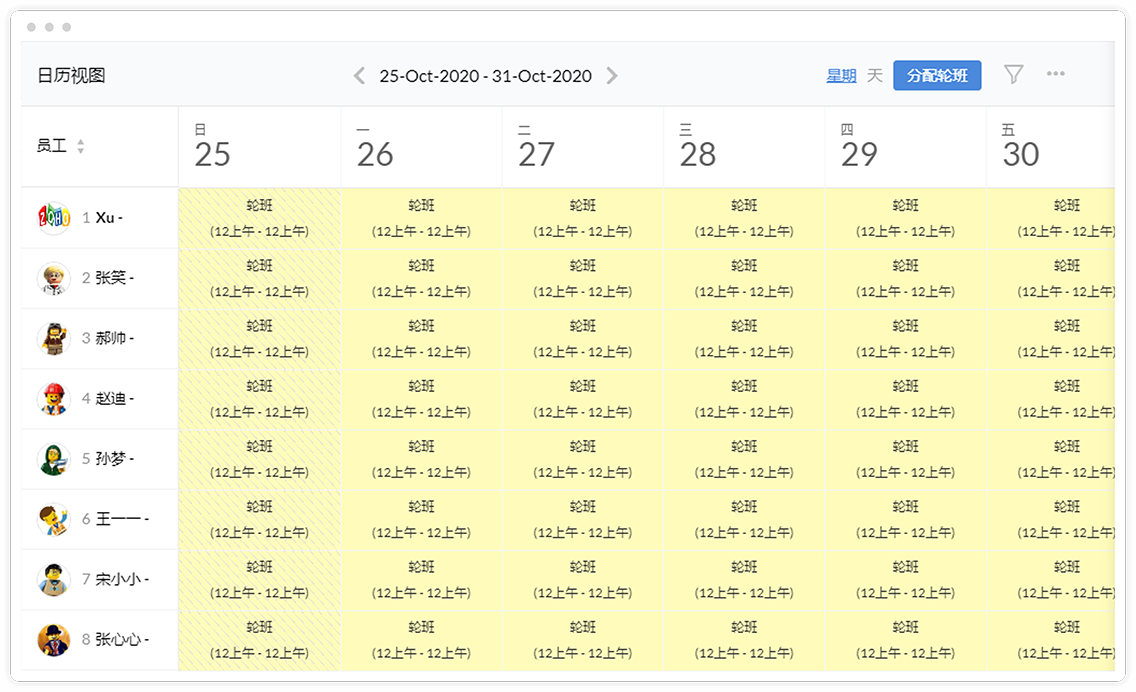Select the day 28 column header
This screenshot has height=692, width=1136.
[x=744, y=147]
